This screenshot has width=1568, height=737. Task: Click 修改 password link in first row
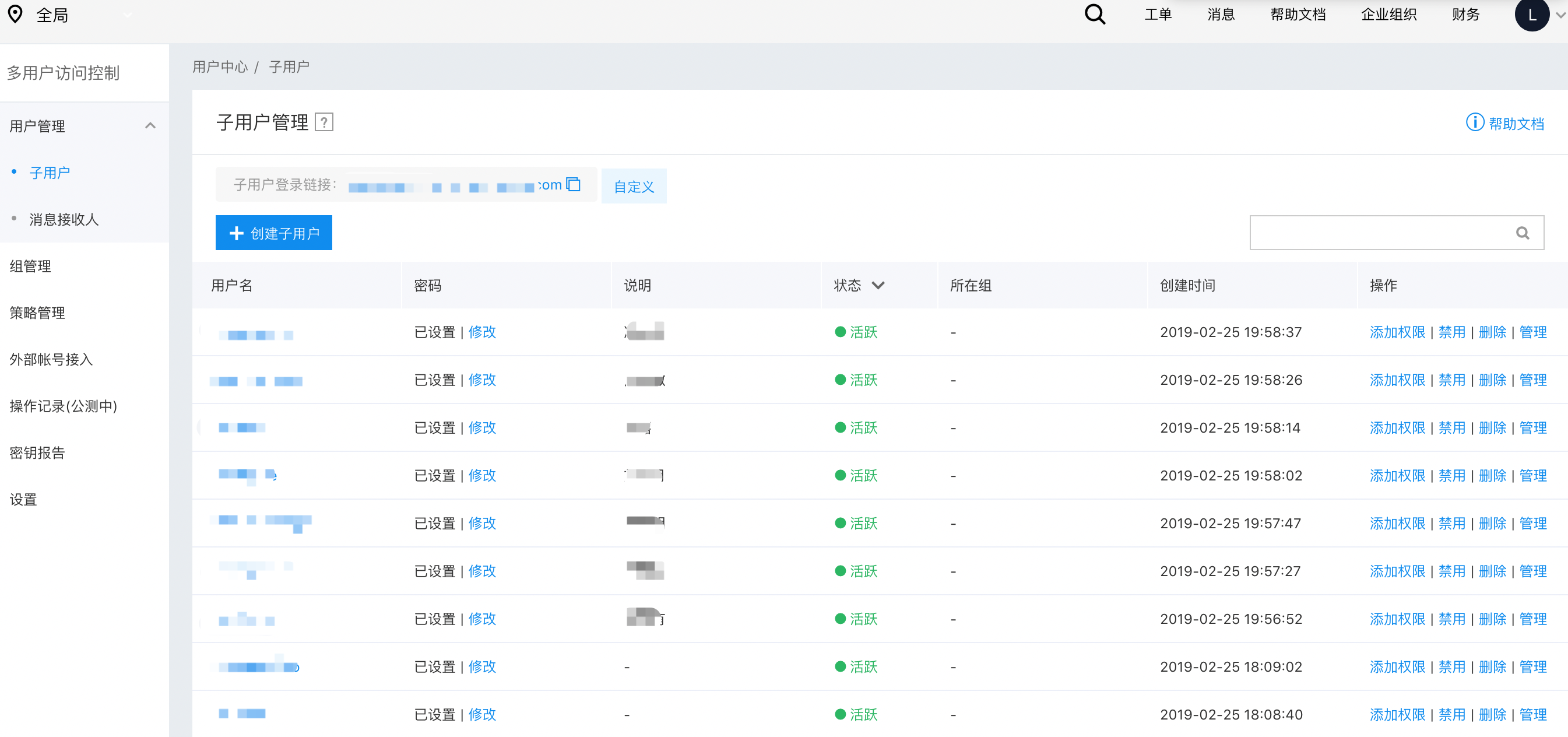click(x=482, y=332)
